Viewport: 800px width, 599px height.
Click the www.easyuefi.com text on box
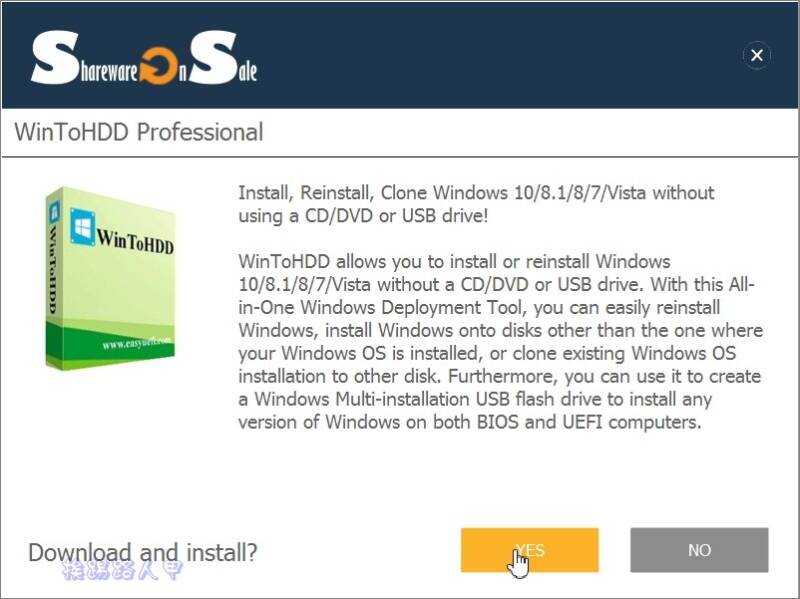pos(137,342)
